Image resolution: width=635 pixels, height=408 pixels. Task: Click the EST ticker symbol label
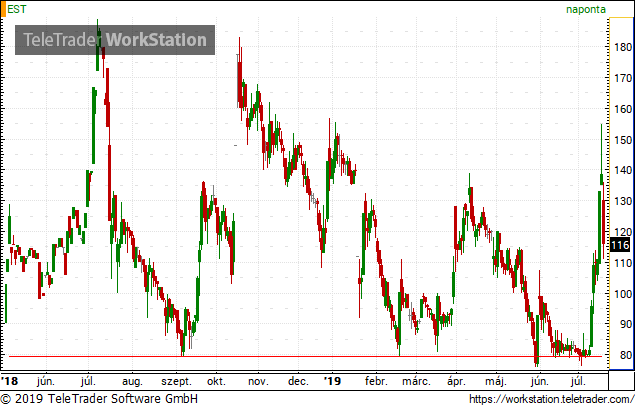17,9
